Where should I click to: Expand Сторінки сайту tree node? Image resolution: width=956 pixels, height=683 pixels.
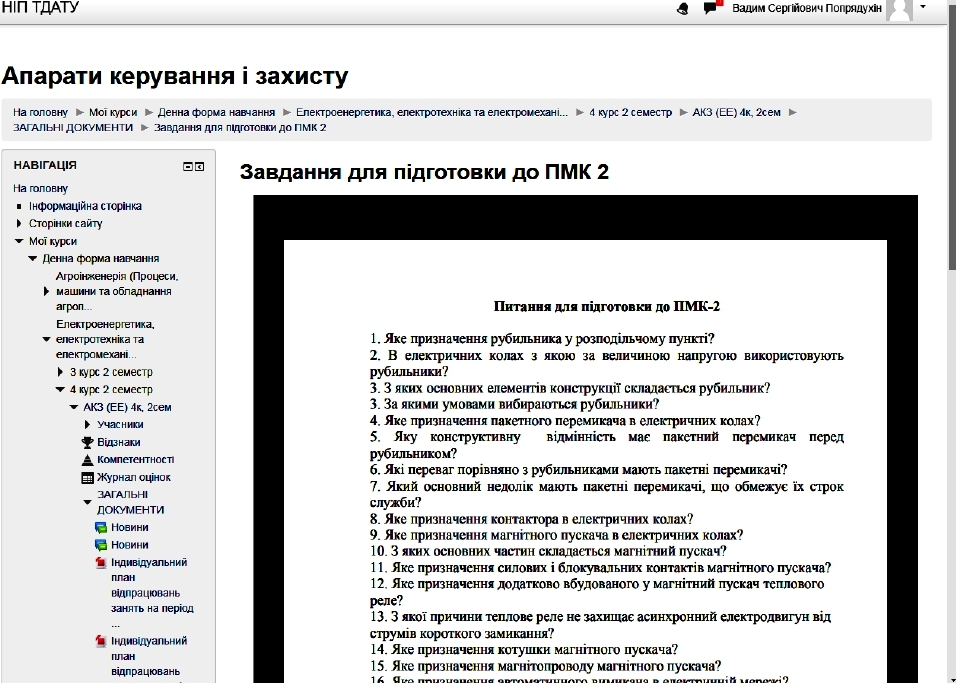pos(19,224)
